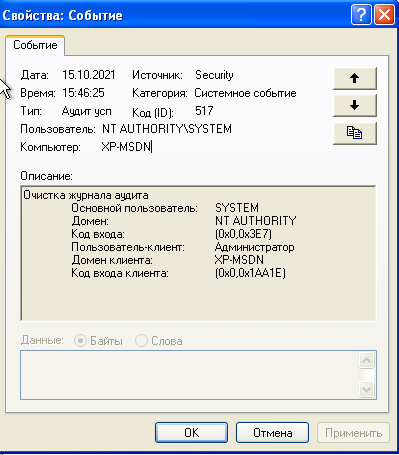Click the Описание: label
Viewport: 399px width, 455px height.
click(46, 176)
